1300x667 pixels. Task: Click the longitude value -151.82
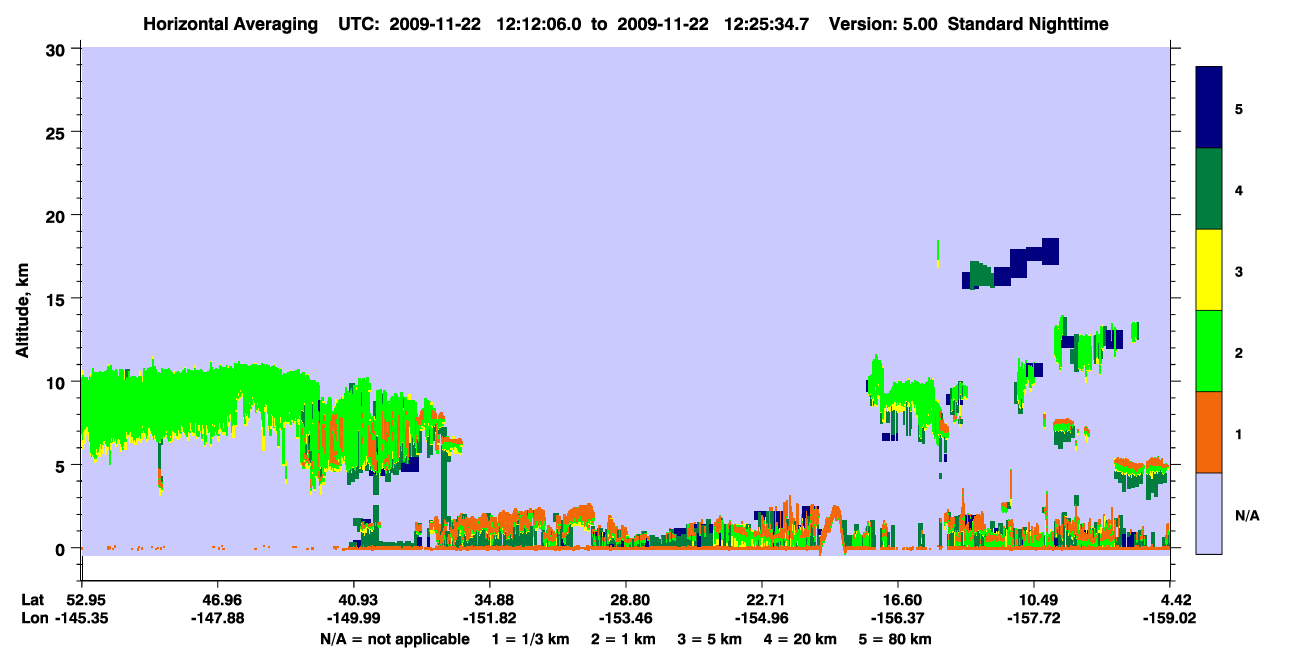tap(489, 619)
